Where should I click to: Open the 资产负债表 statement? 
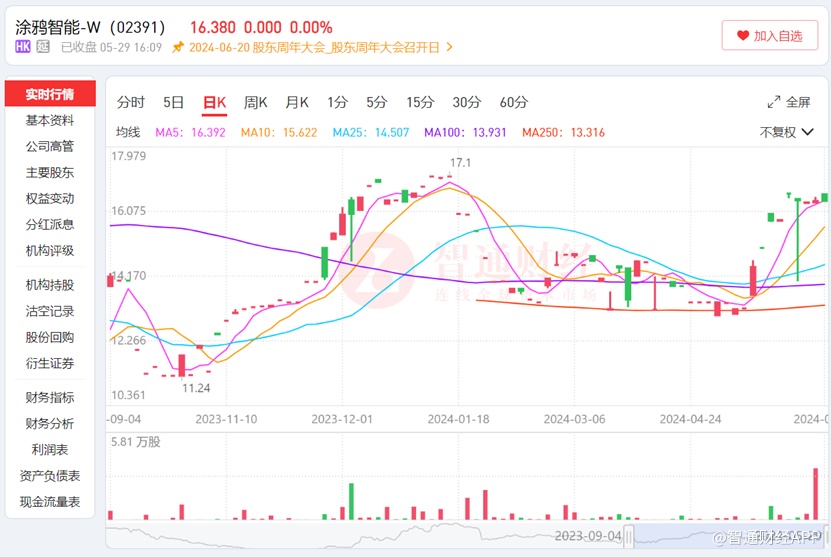[50, 476]
